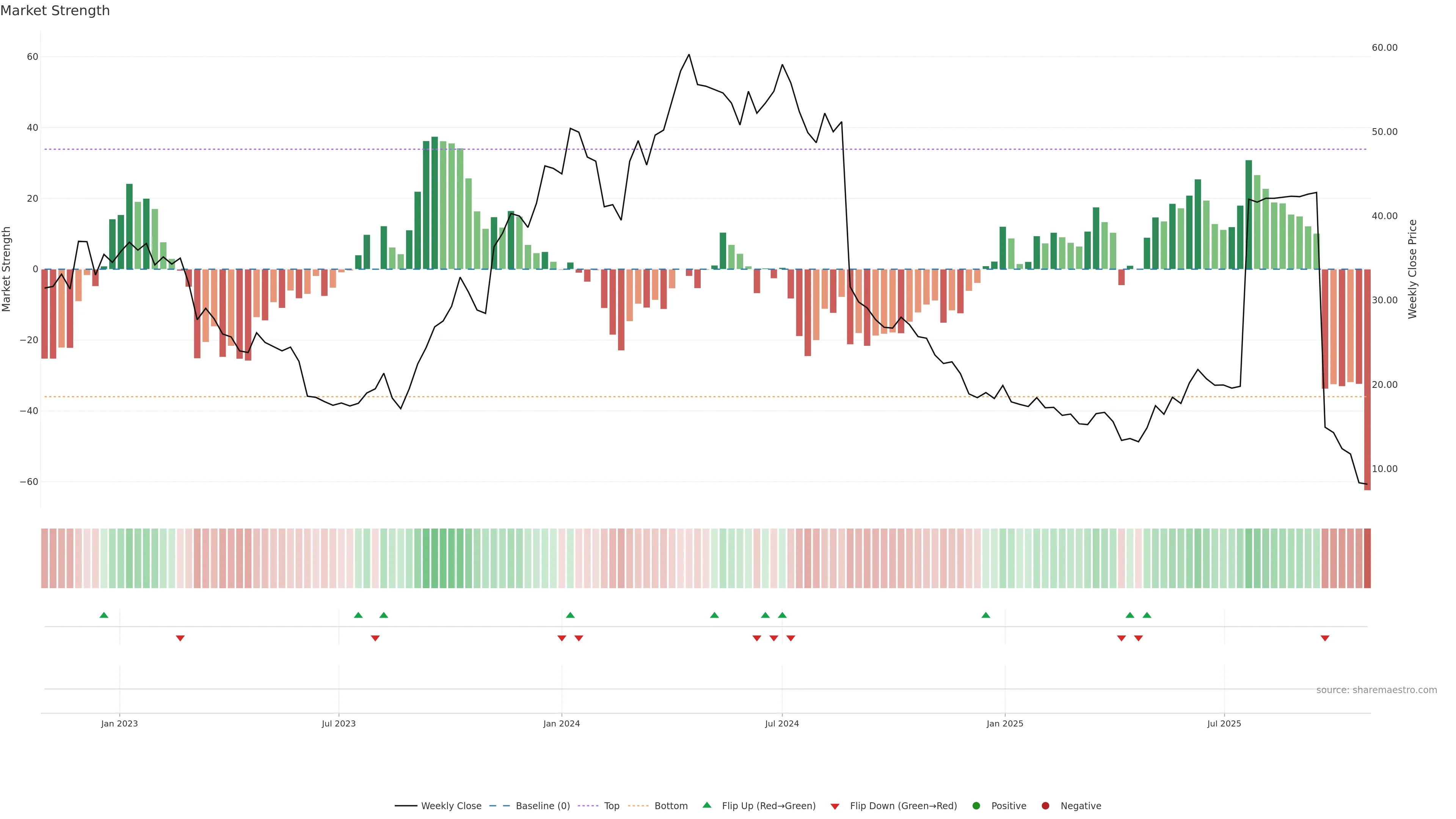The image size is (1456, 819).
Task: Click the Negative red dot legend icon
Action: point(1045,805)
